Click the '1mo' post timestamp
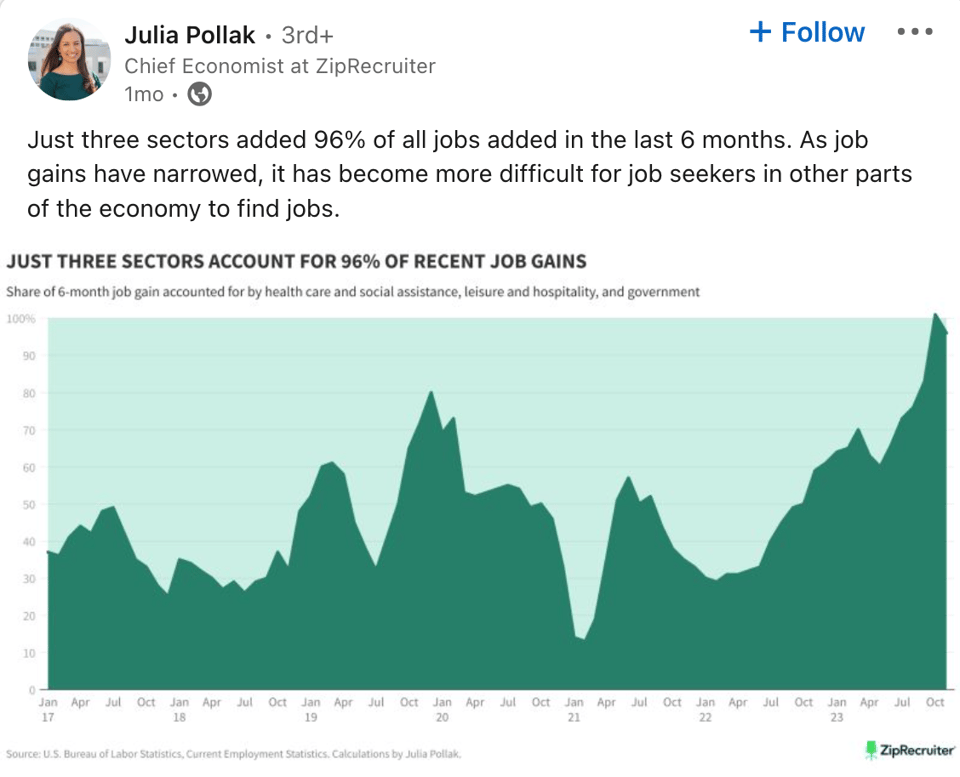 point(143,94)
